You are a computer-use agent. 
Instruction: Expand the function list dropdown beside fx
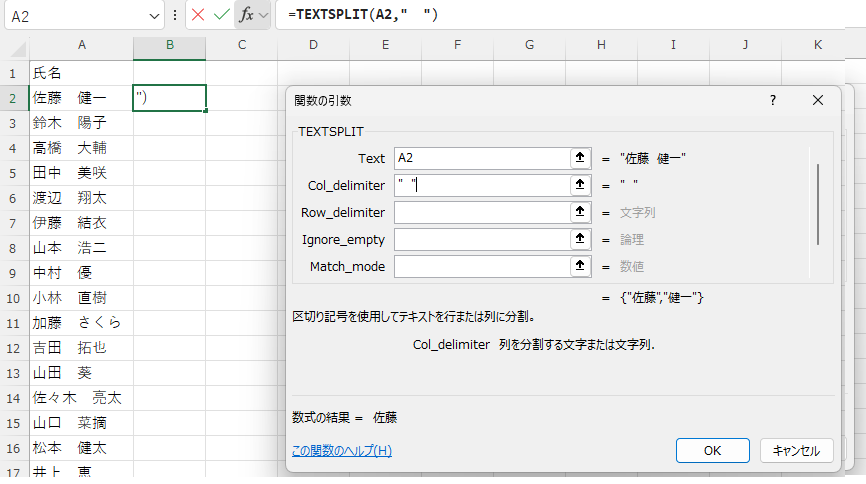264,16
